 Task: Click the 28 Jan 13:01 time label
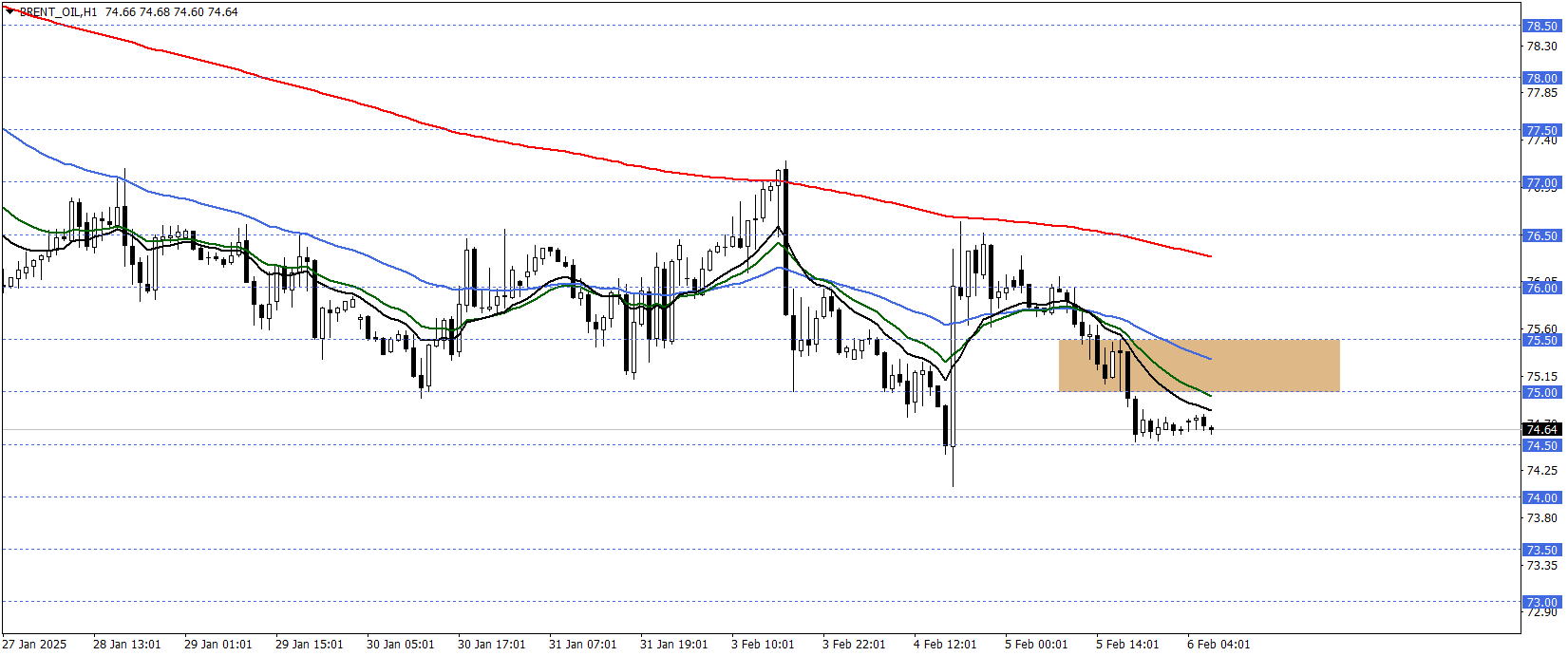(x=127, y=644)
